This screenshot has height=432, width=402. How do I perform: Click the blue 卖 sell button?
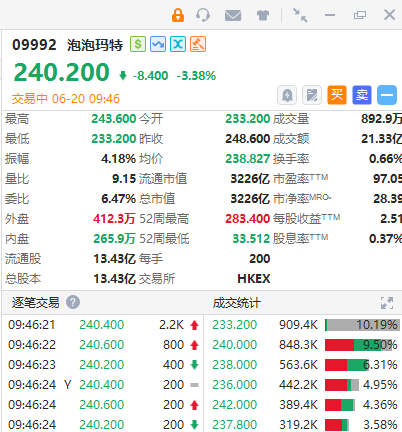coord(362,95)
